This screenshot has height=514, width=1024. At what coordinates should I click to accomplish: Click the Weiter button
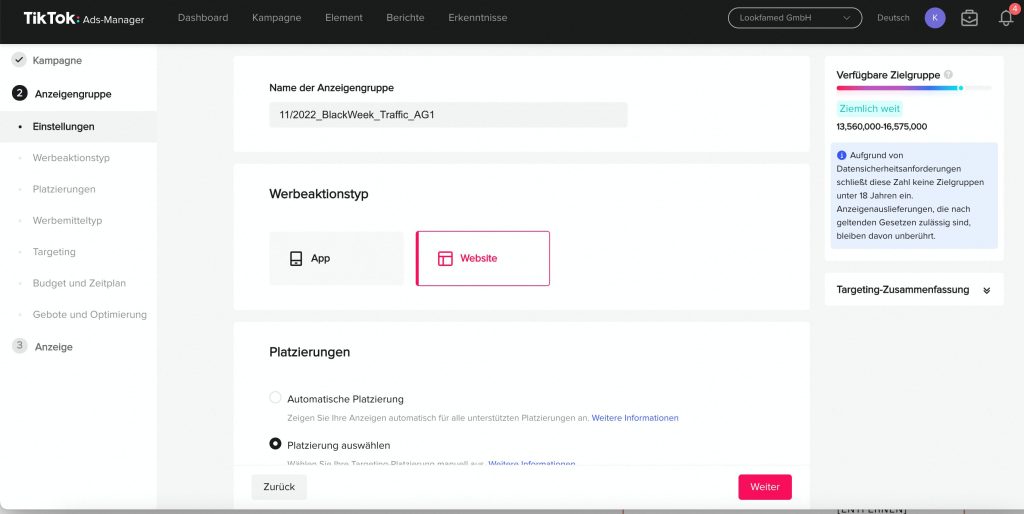(x=765, y=487)
